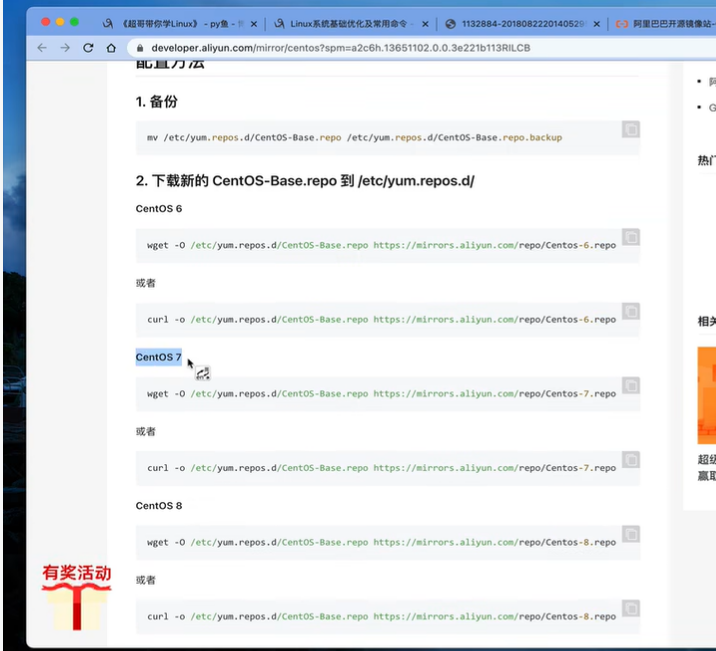Minimize the browser window with yellow button
The height and width of the screenshot is (651, 716).
[x=60, y=22]
